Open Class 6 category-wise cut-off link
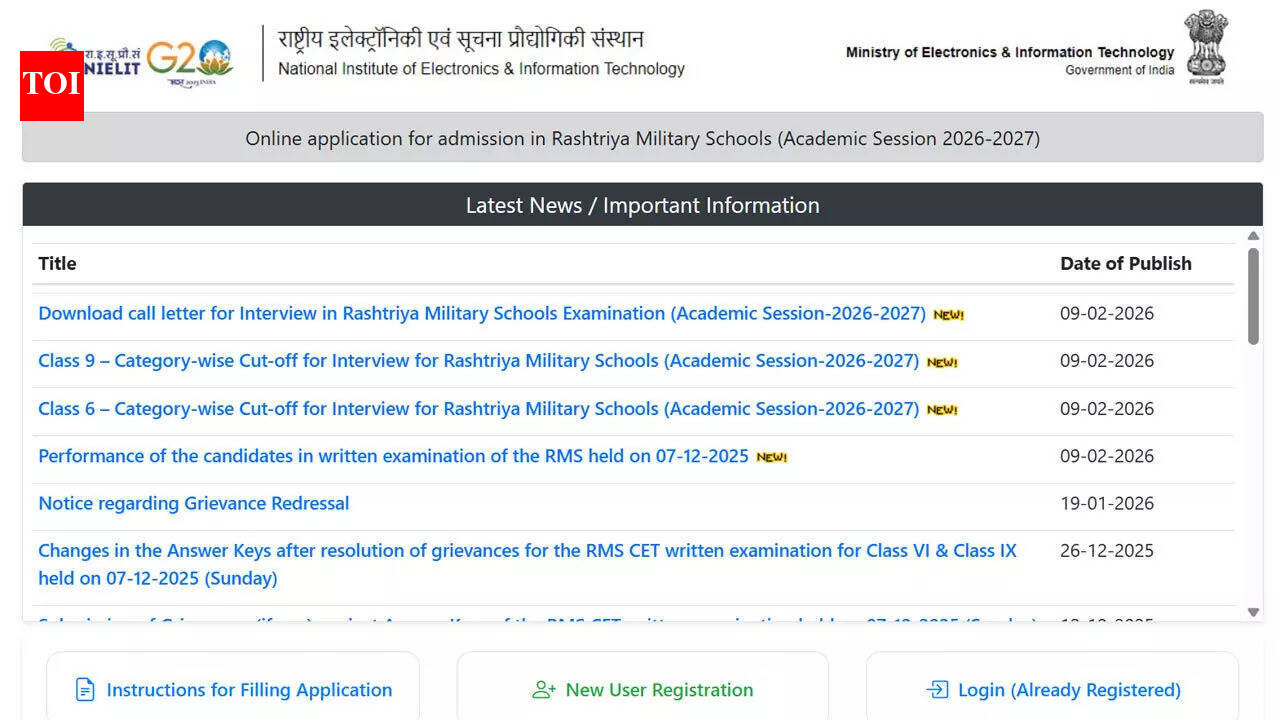Viewport: 1280px width, 720px height. (x=478, y=409)
